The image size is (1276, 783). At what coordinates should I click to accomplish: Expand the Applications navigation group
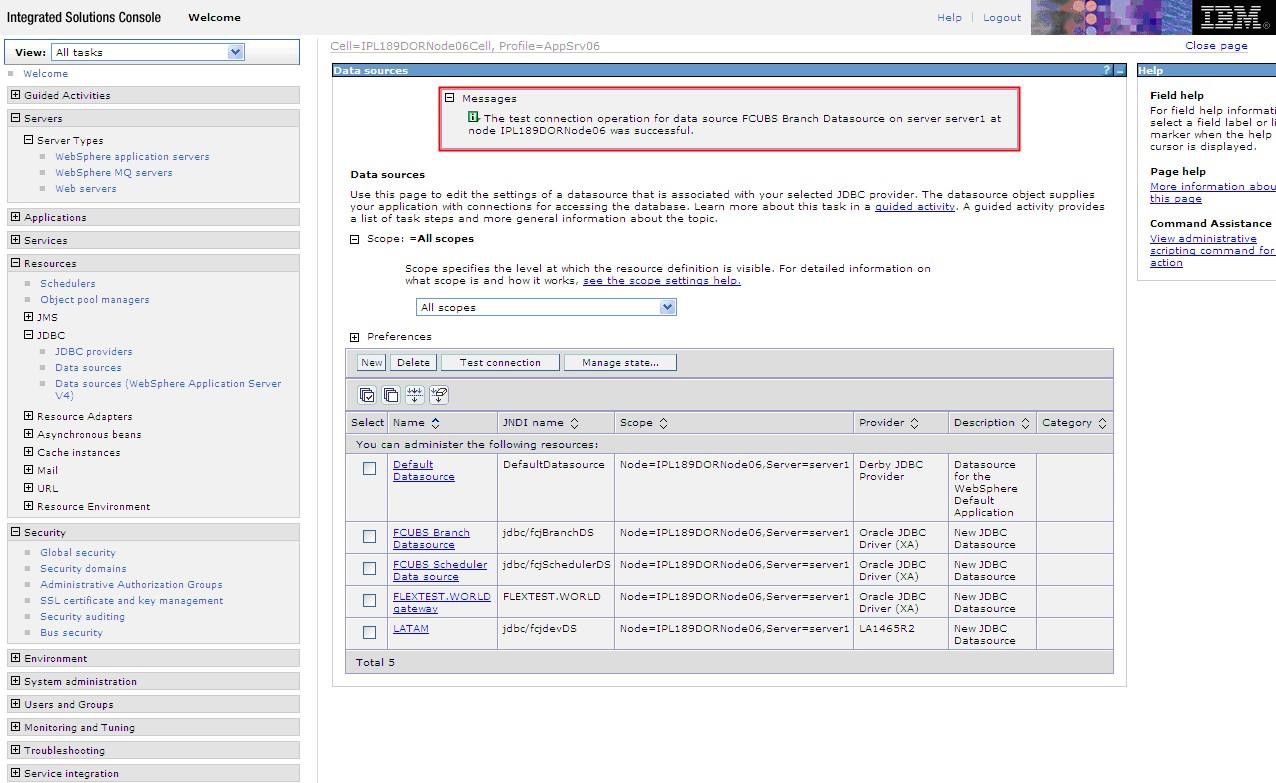15,217
